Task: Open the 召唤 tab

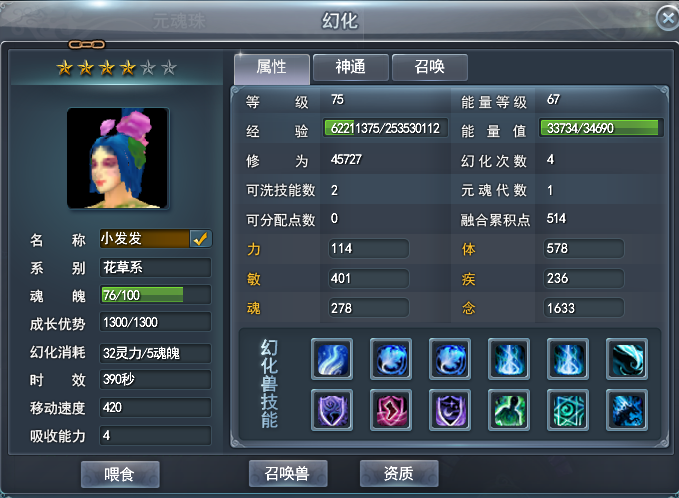Action: point(430,67)
